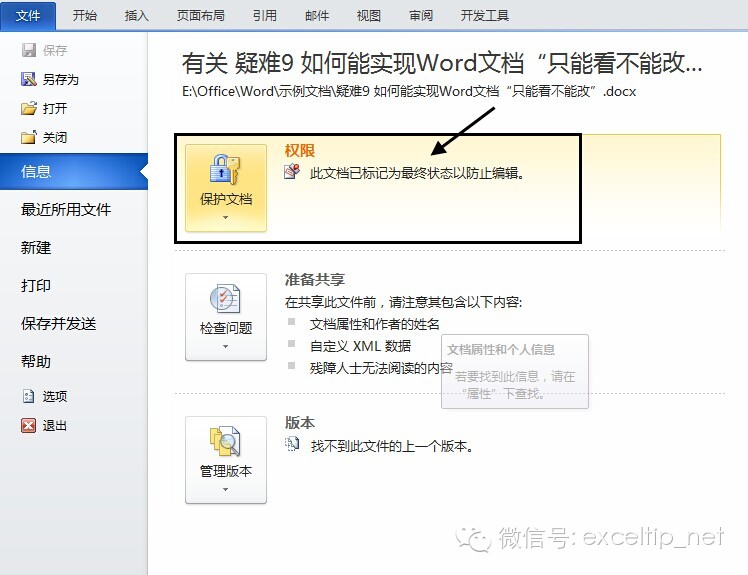
Task: Click the 关闭 label
Action: pos(55,137)
